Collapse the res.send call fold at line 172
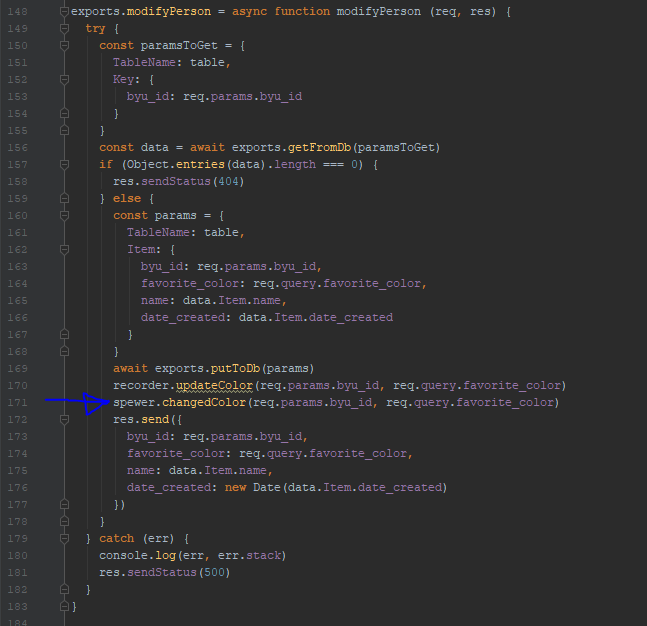Viewport: 647px width, 626px height. click(64, 419)
